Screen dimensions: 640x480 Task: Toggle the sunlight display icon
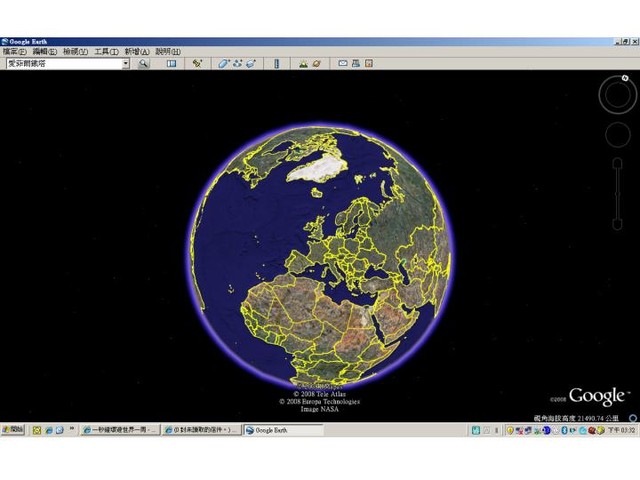pos(303,64)
